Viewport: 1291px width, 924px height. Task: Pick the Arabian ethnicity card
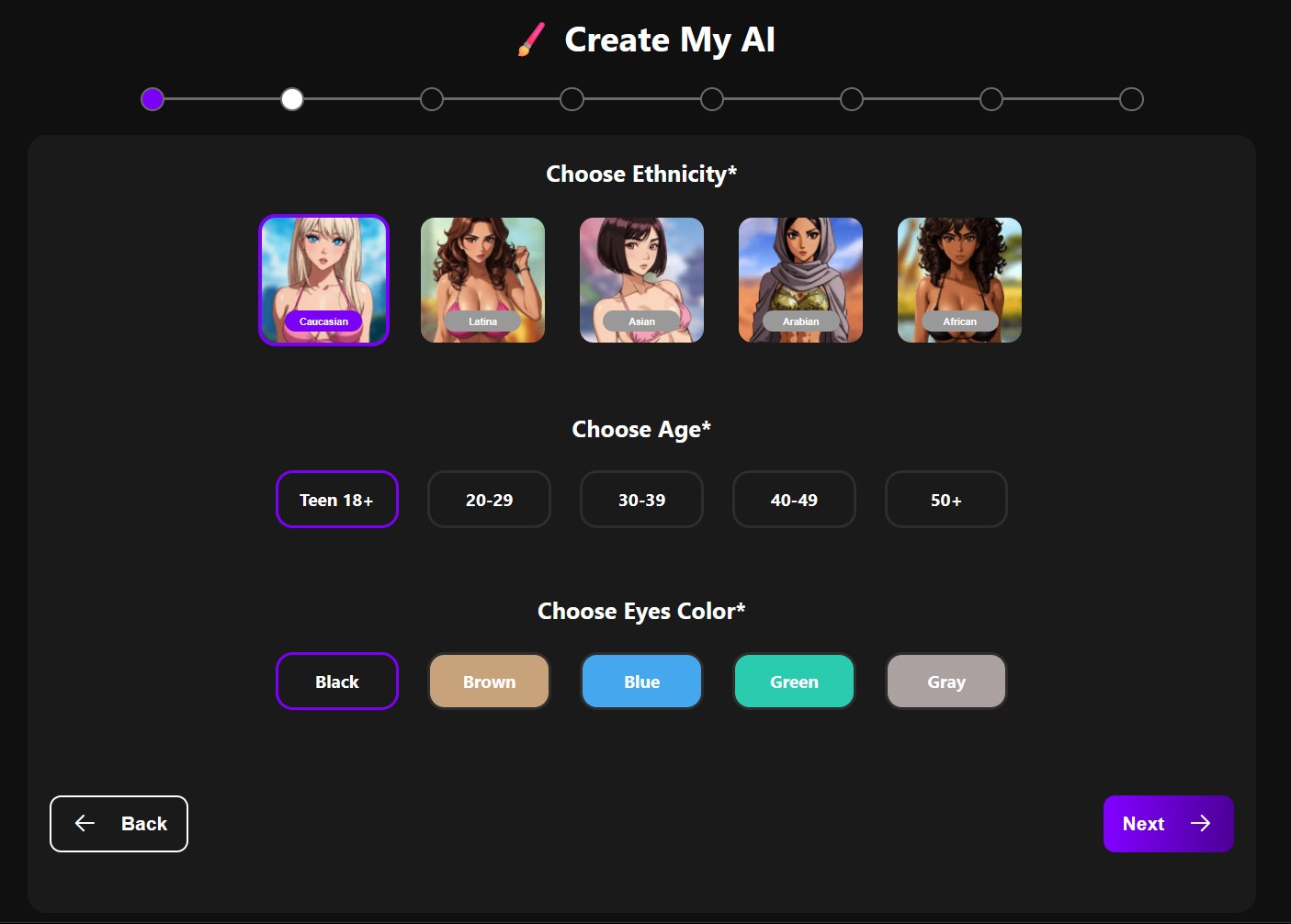click(x=800, y=280)
